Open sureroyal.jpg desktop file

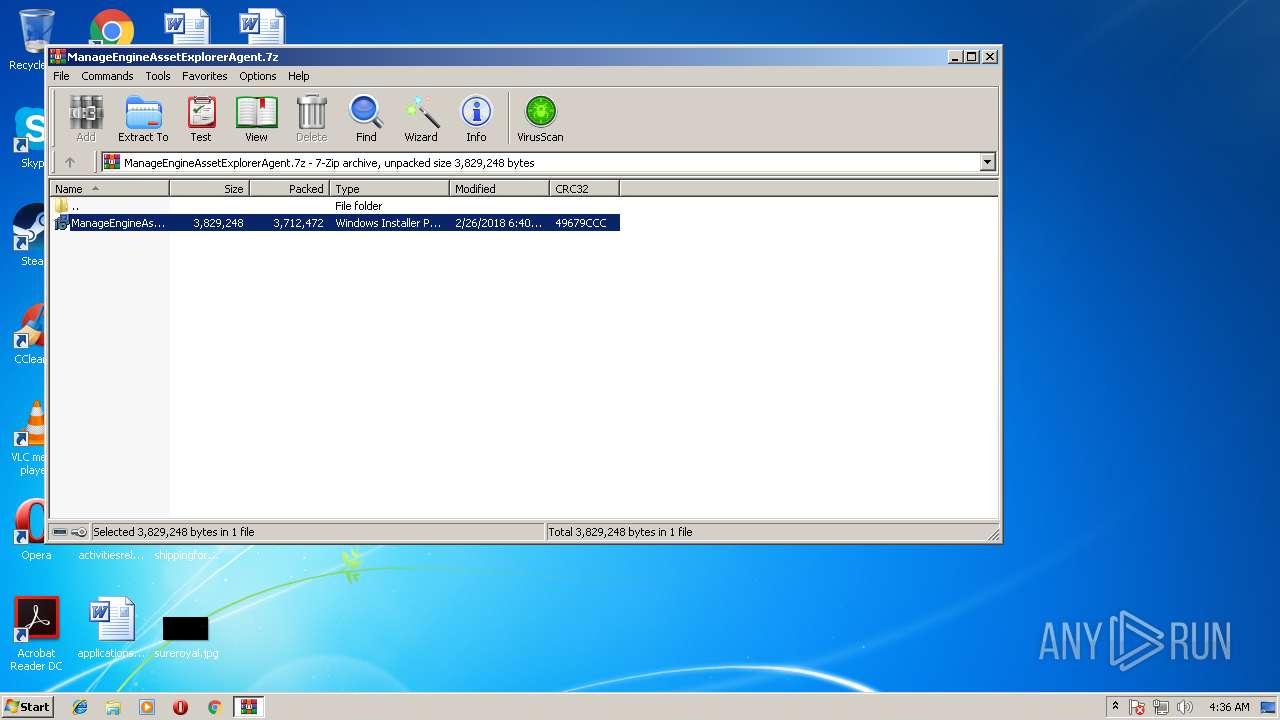(186, 637)
